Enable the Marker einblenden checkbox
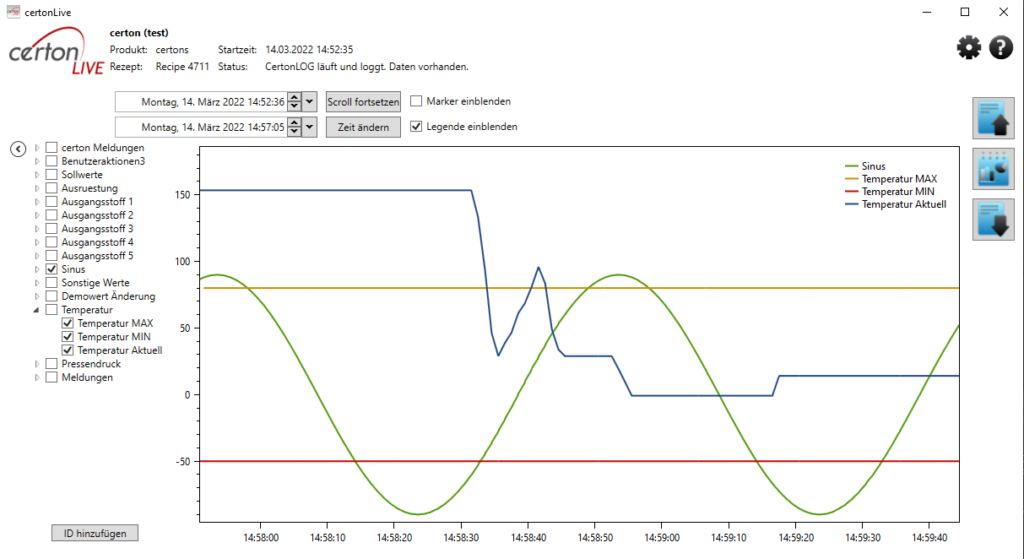 tap(416, 101)
